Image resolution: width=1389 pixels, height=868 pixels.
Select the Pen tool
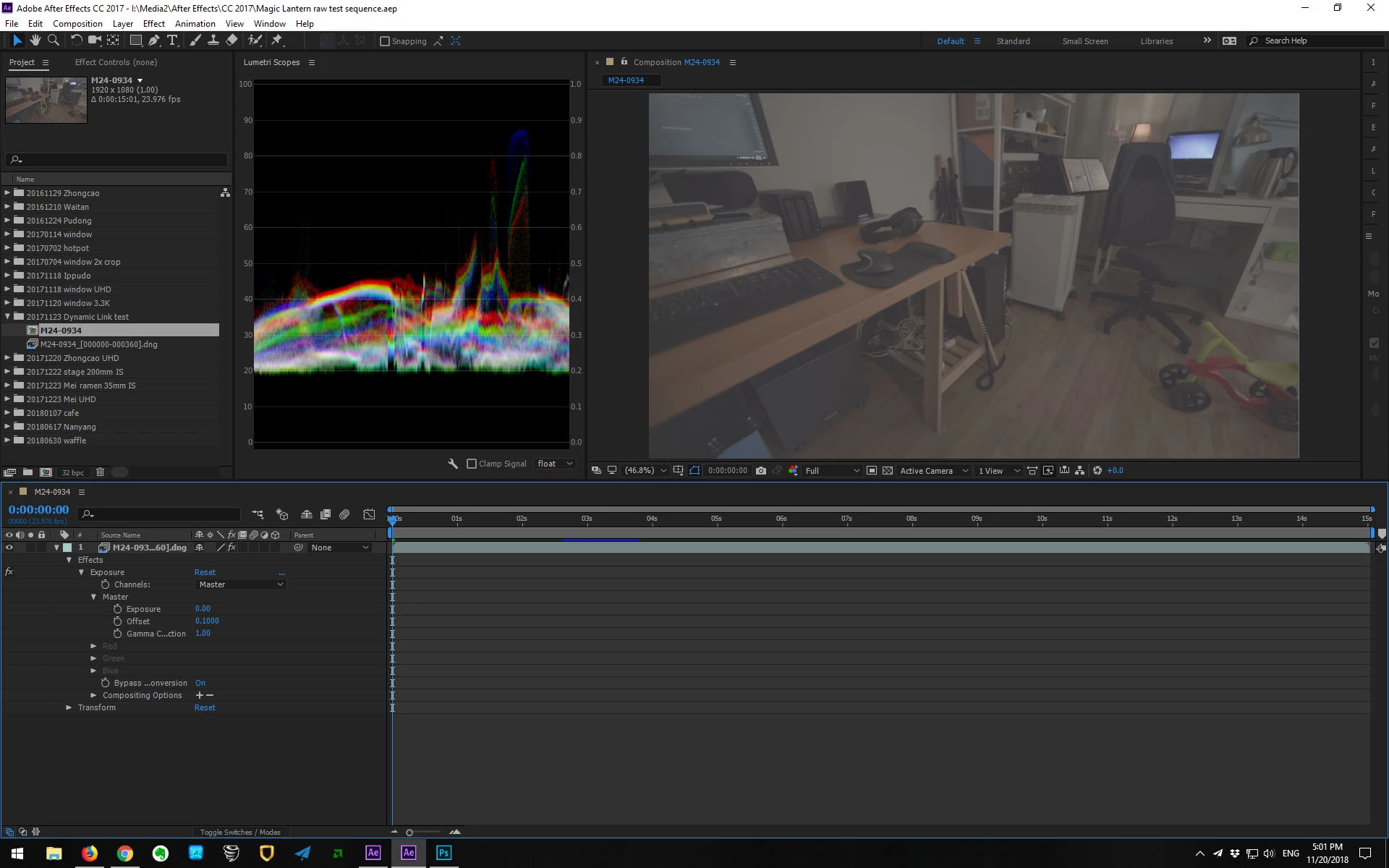click(x=153, y=41)
